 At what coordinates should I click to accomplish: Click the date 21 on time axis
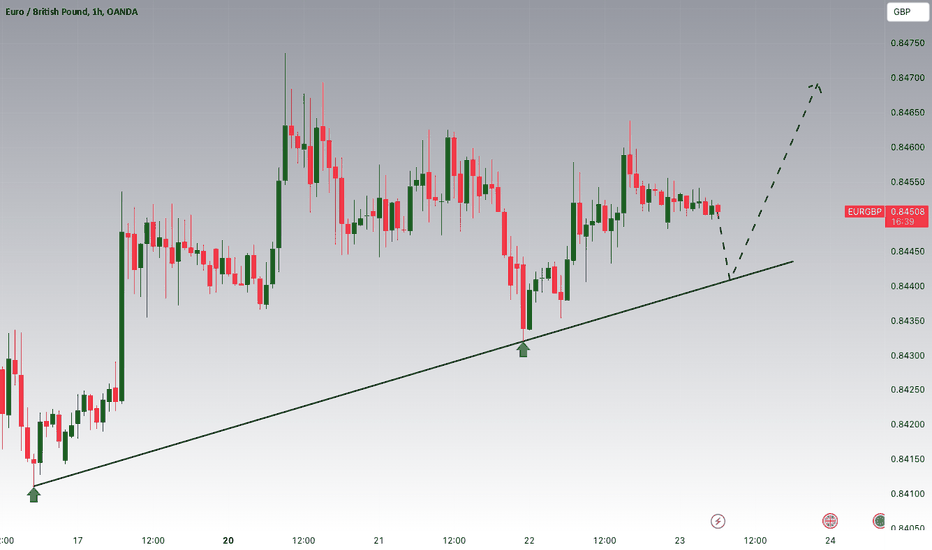click(x=379, y=540)
